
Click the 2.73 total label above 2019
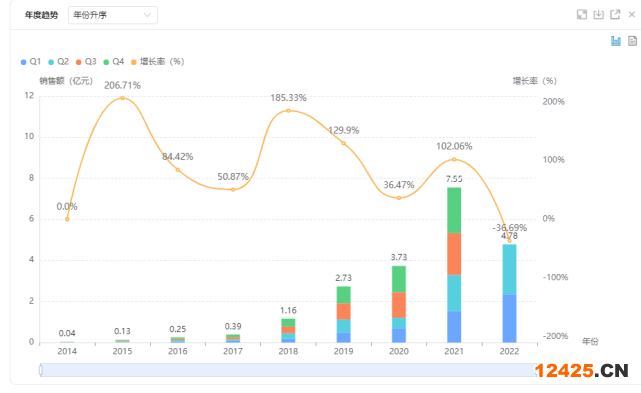tap(343, 278)
